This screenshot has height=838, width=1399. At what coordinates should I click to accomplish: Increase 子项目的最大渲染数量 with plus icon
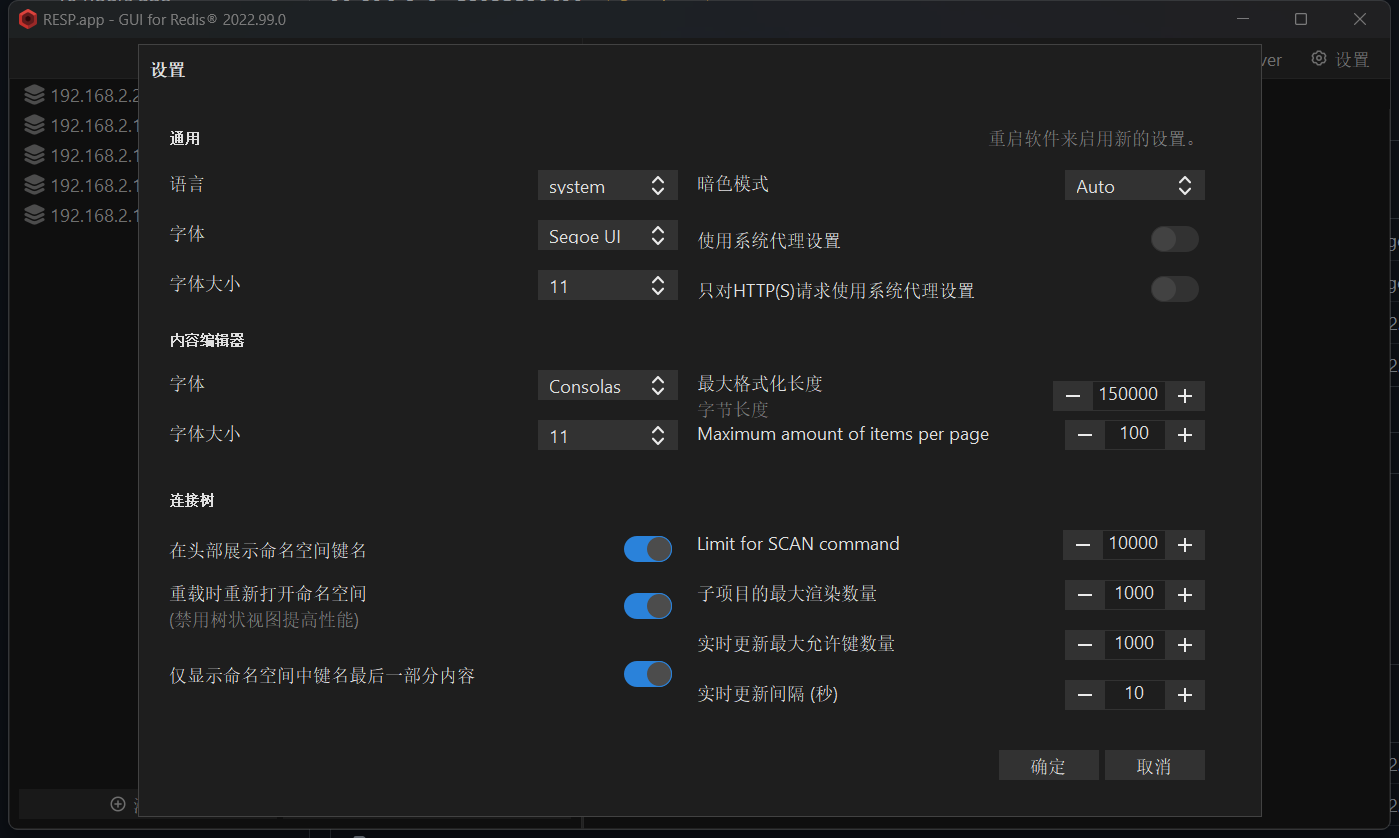pos(1185,595)
